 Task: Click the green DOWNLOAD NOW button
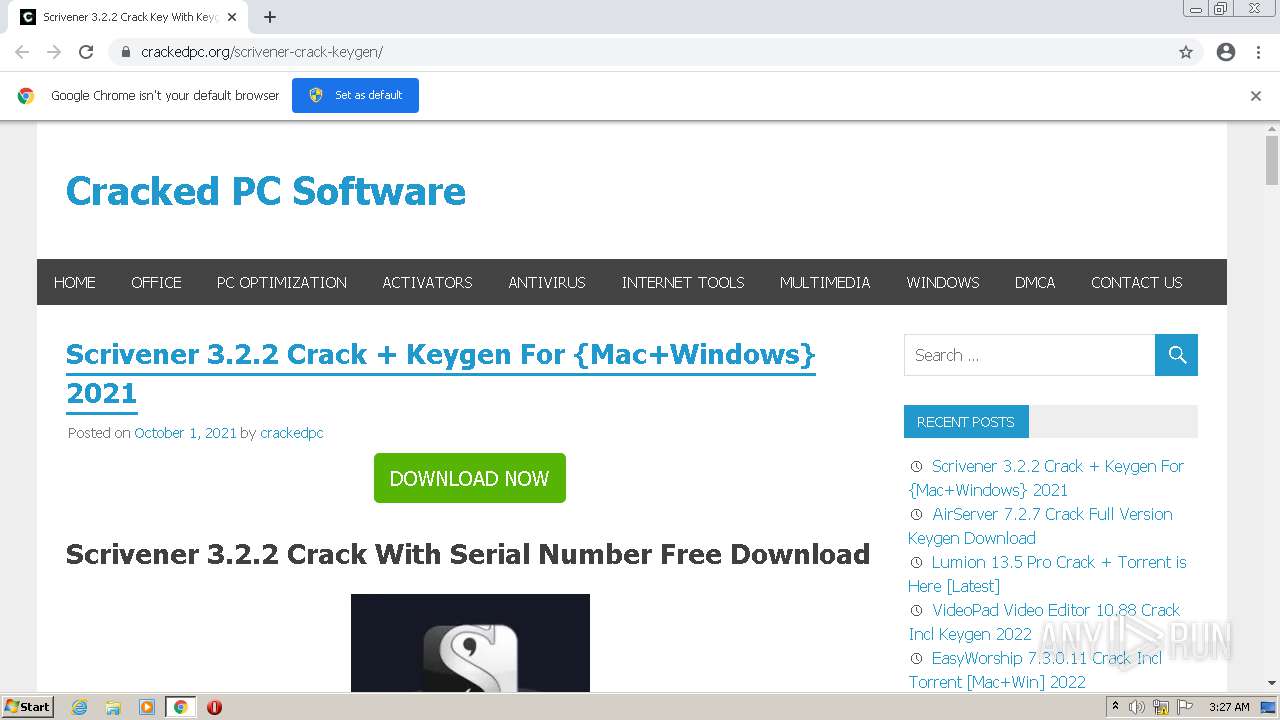click(470, 478)
